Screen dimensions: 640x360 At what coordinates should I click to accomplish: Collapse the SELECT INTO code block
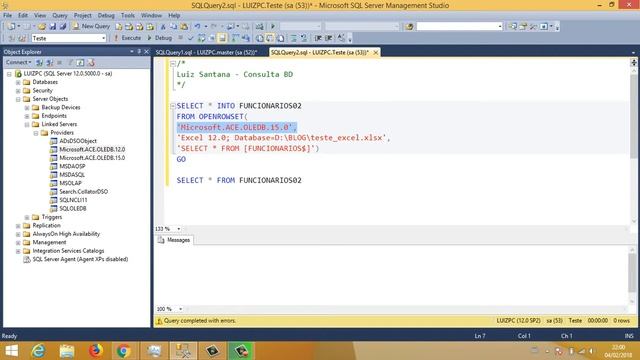tap(172, 106)
